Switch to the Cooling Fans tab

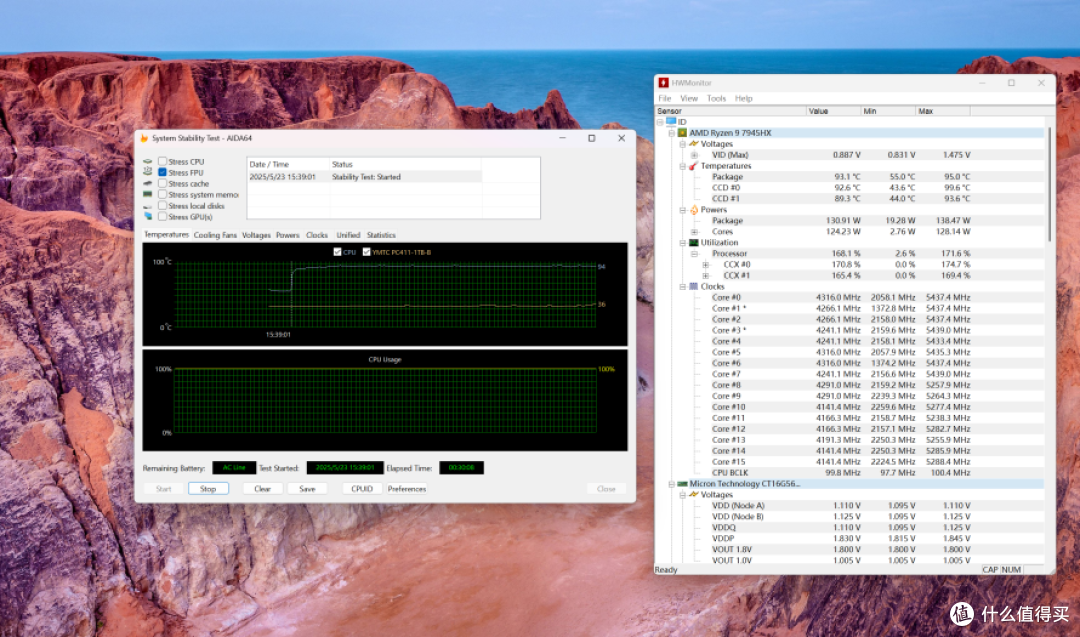pos(215,236)
